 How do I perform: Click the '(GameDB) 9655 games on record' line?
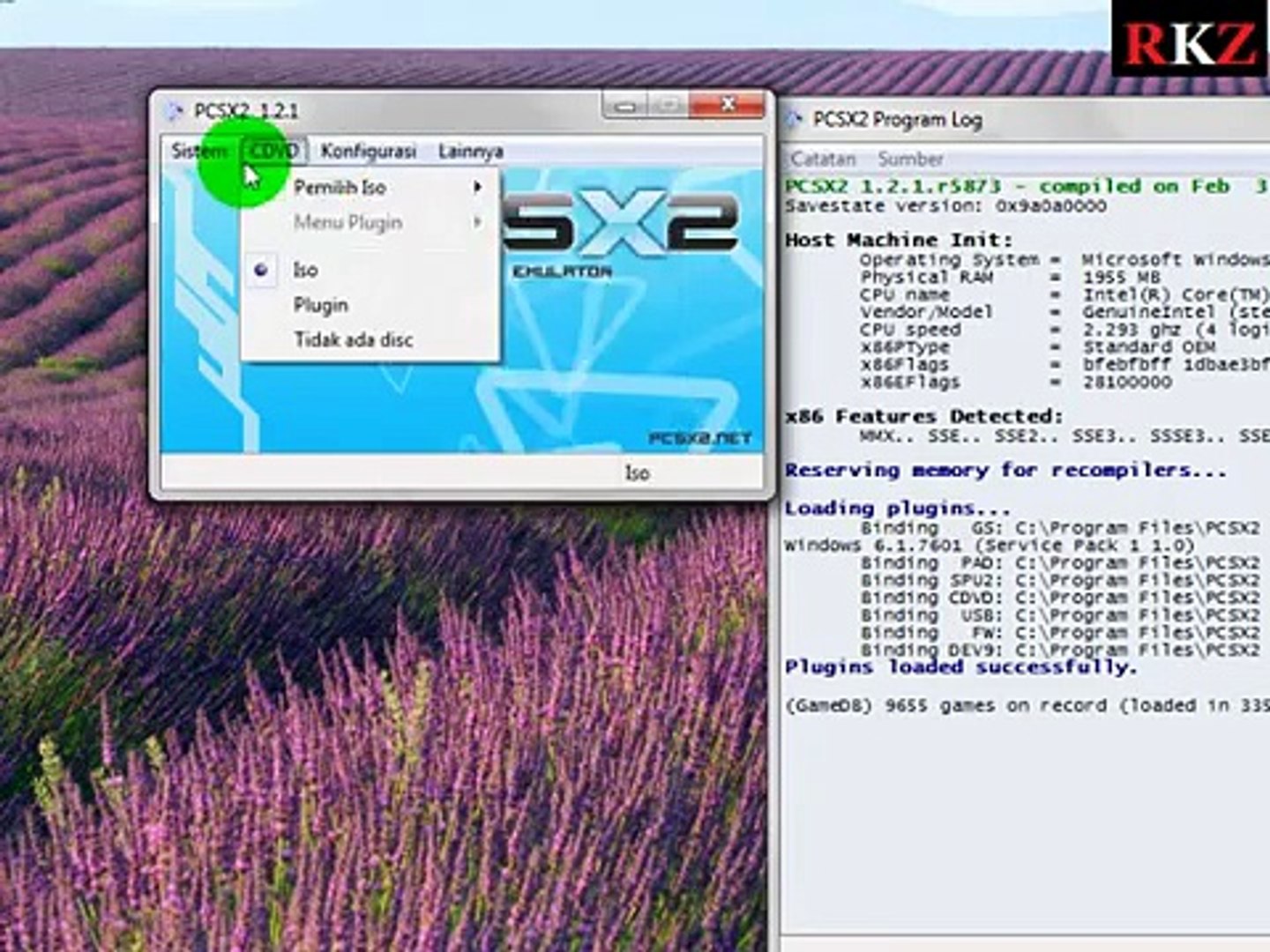[x=1027, y=706]
